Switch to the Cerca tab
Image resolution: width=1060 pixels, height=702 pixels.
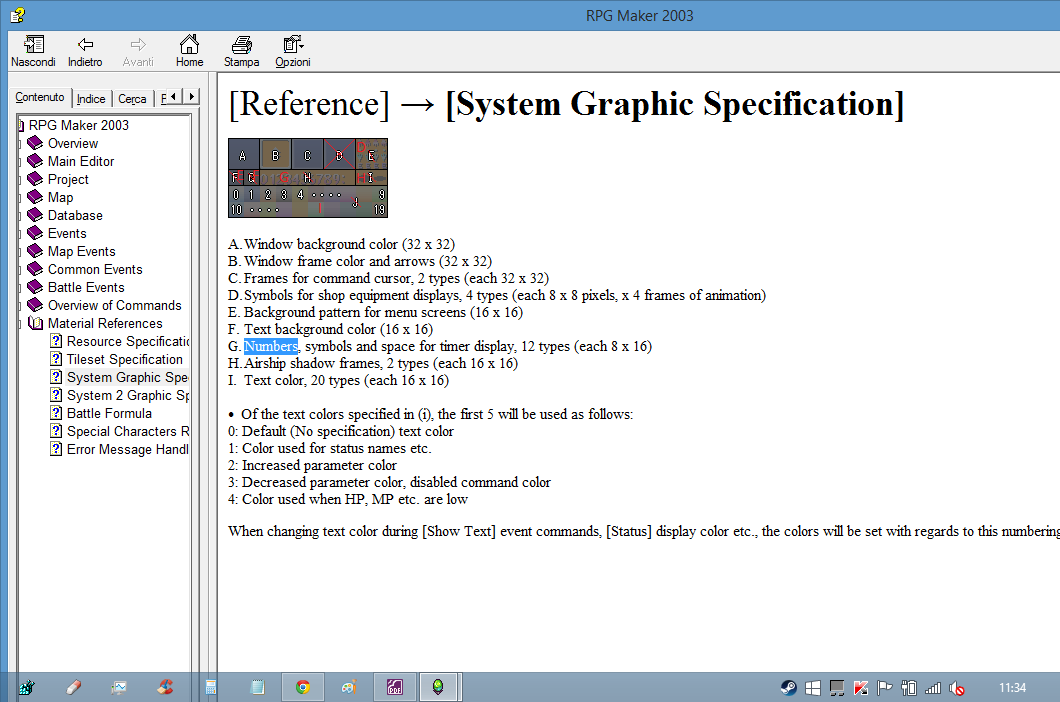(132, 99)
